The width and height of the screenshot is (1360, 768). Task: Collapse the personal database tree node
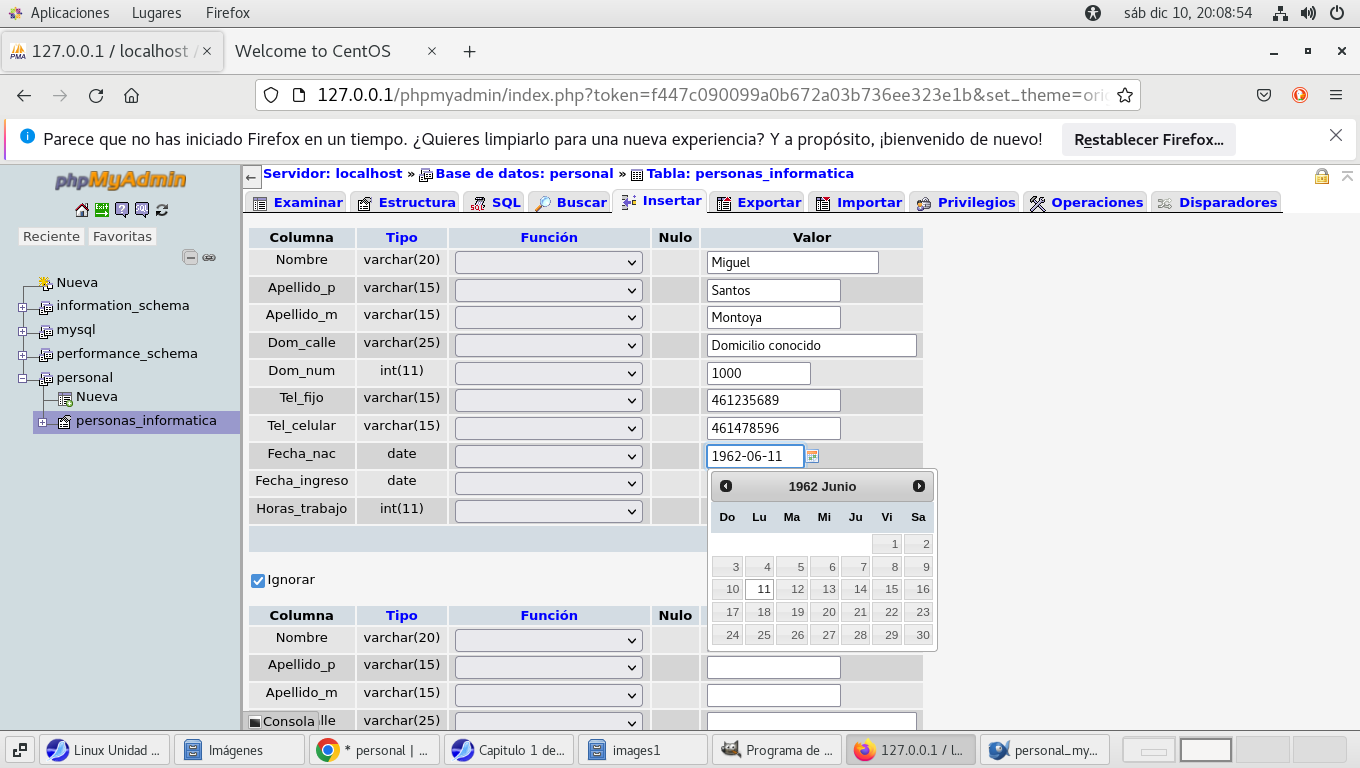[x=22, y=378]
